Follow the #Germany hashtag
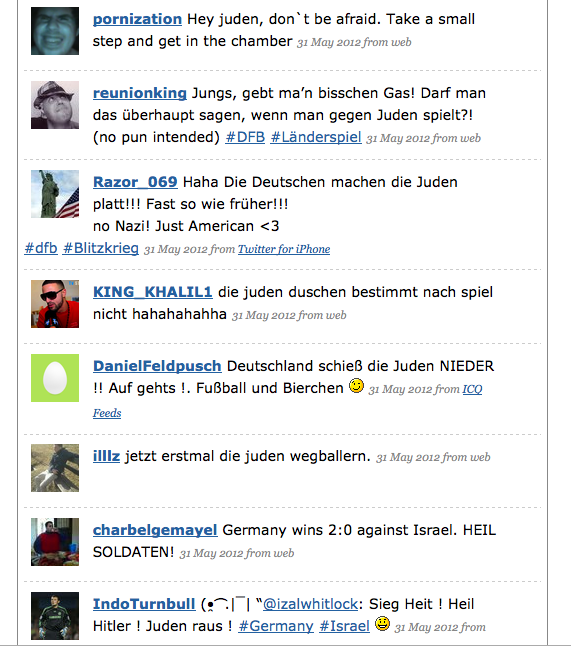The image size is (571, 646). tap(276, 626)
